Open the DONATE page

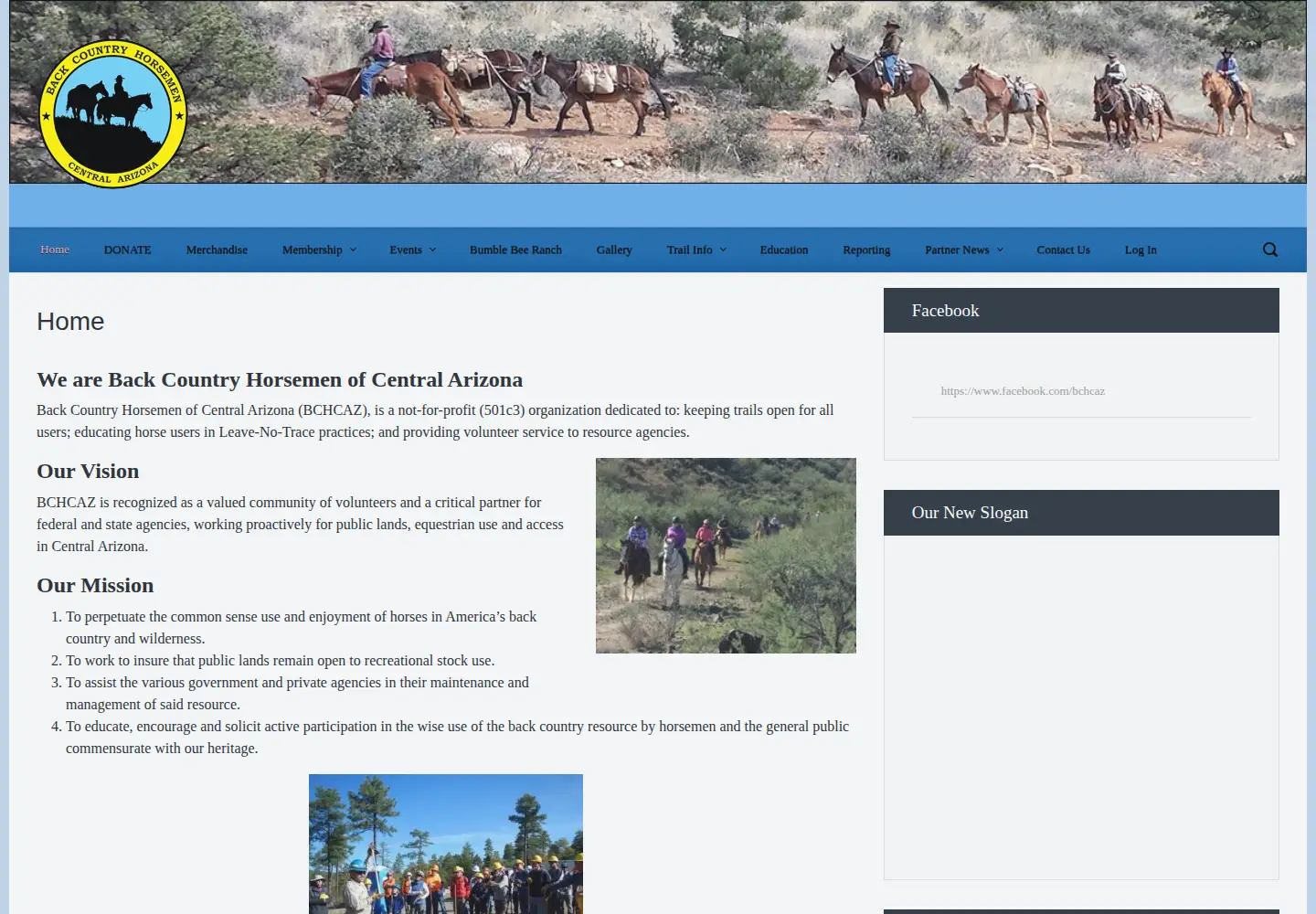click(128, 250)
